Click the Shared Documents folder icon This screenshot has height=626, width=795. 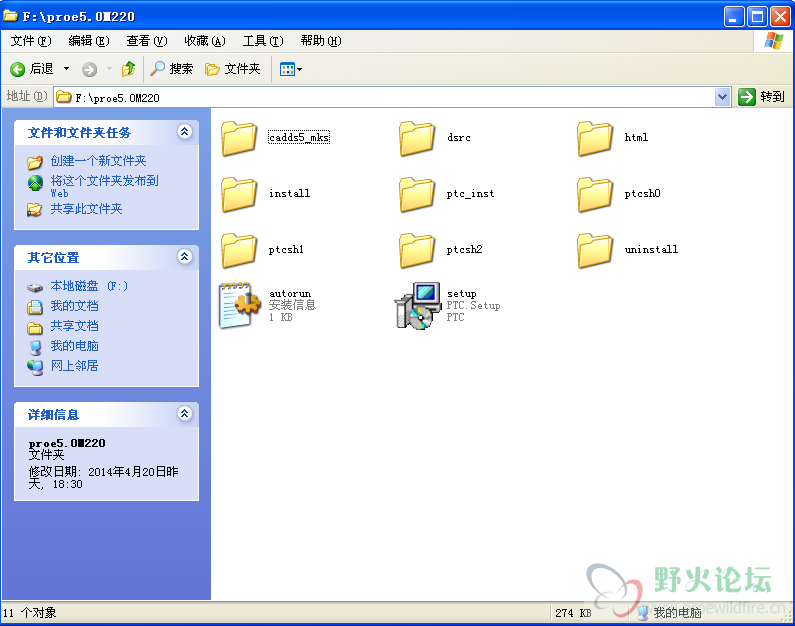[x=35, y=328]
